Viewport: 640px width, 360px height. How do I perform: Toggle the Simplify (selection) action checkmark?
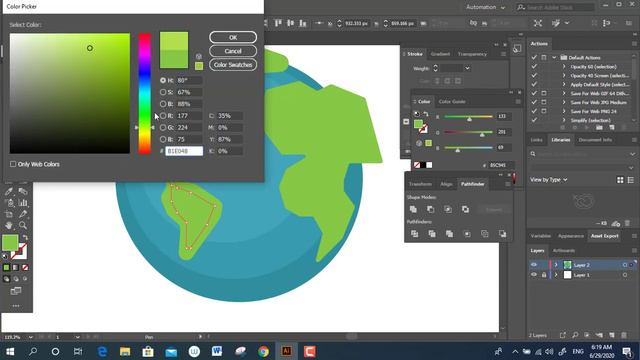(534, 120)
